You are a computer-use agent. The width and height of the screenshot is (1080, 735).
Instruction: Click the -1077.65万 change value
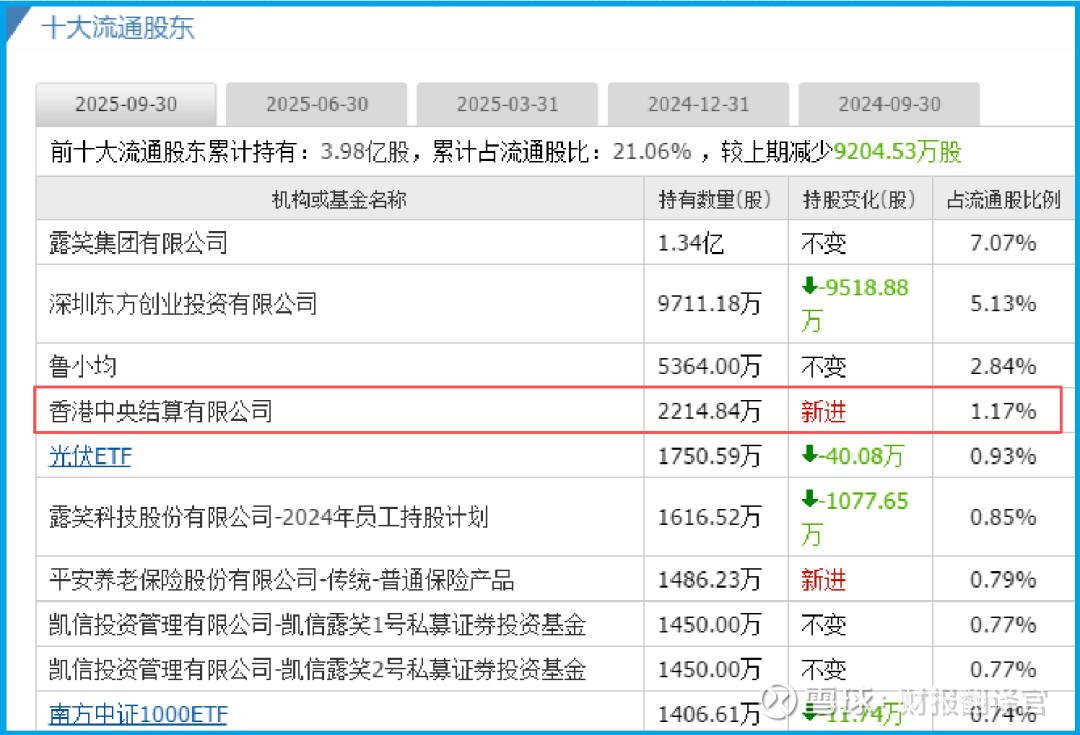click(x=855, y=517)
